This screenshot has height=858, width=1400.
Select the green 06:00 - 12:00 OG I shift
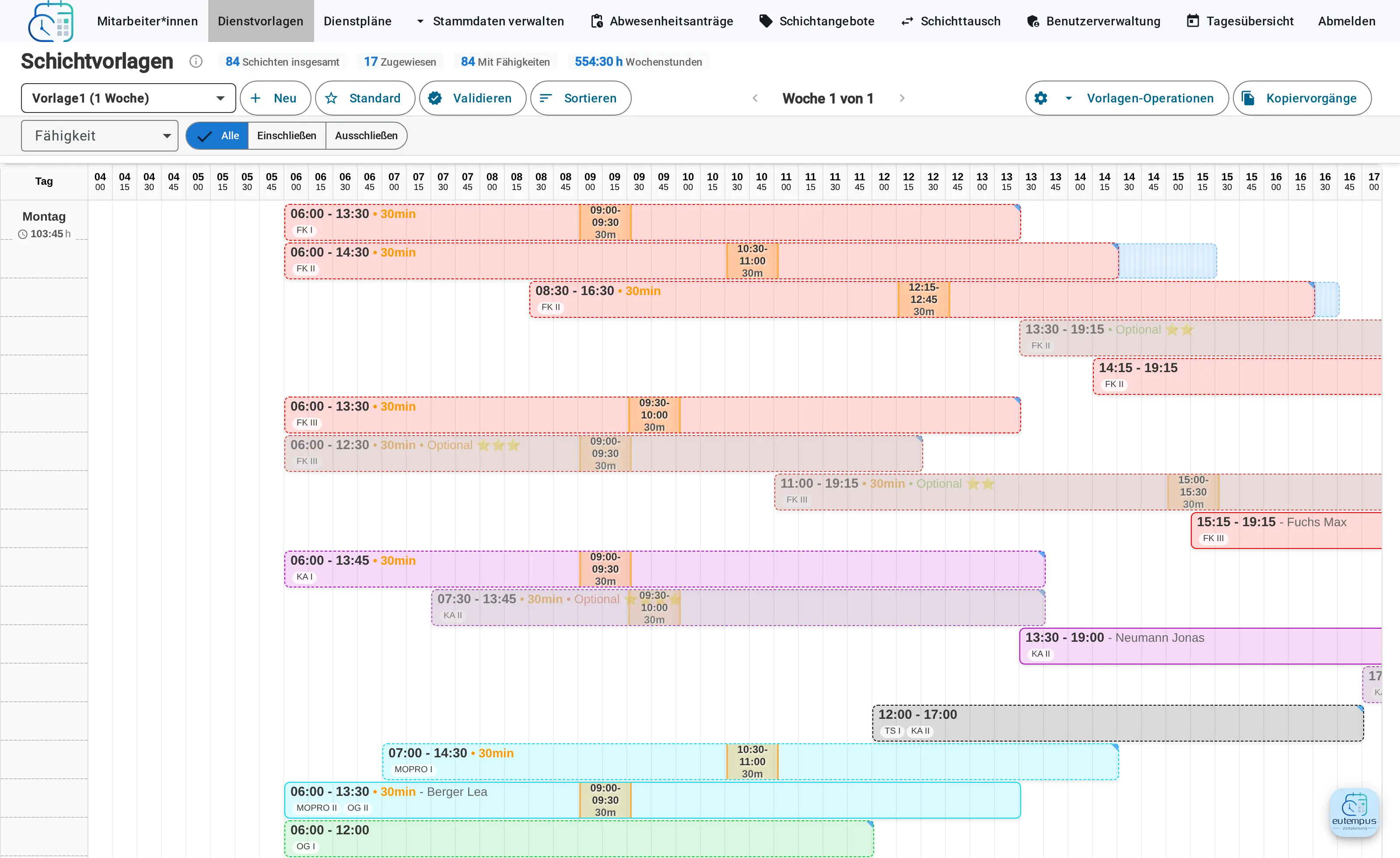click(x=579, y=839)
